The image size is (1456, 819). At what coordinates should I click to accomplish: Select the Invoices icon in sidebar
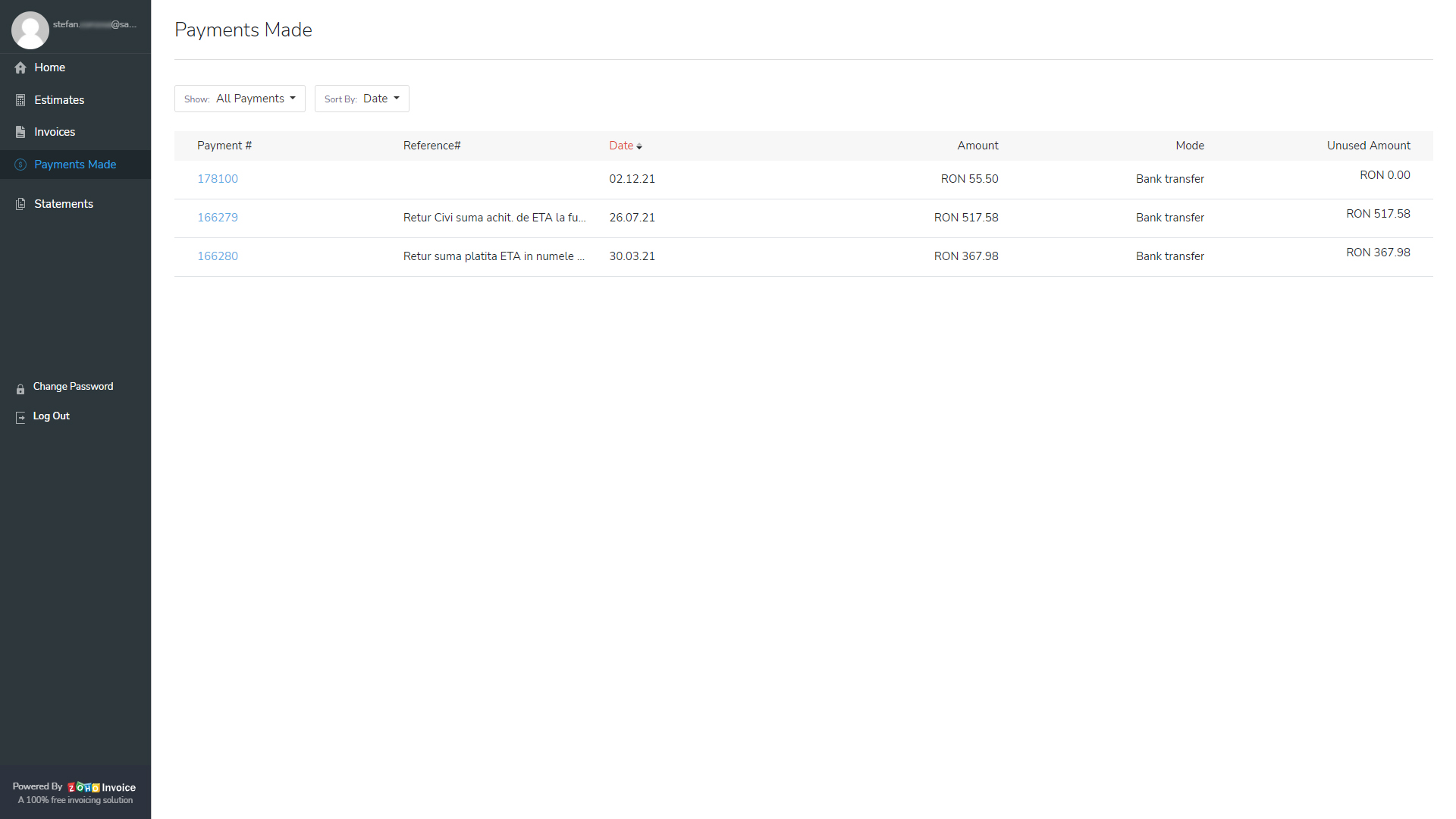[20, 132]
